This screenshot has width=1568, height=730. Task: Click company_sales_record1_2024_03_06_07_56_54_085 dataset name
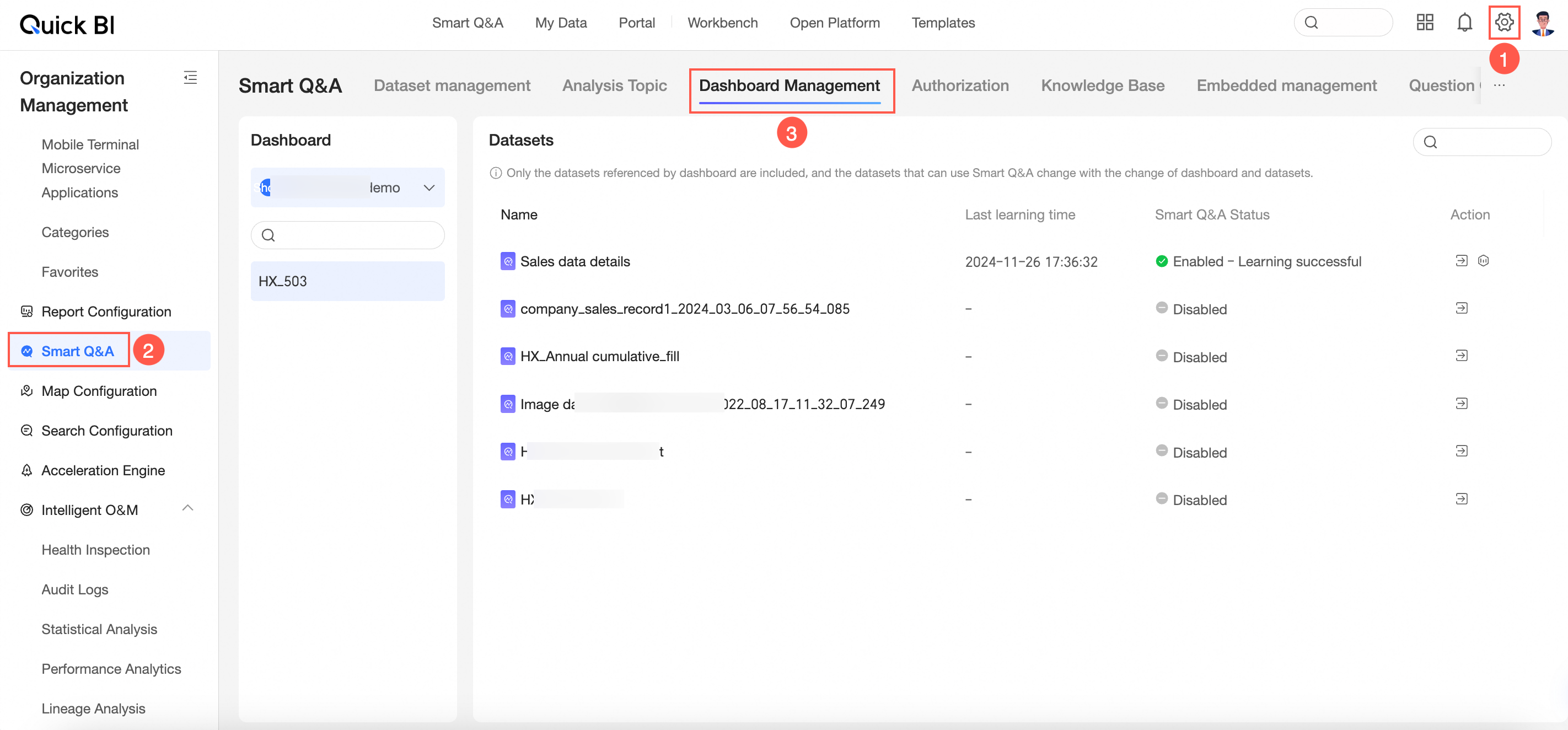[685, 309]
